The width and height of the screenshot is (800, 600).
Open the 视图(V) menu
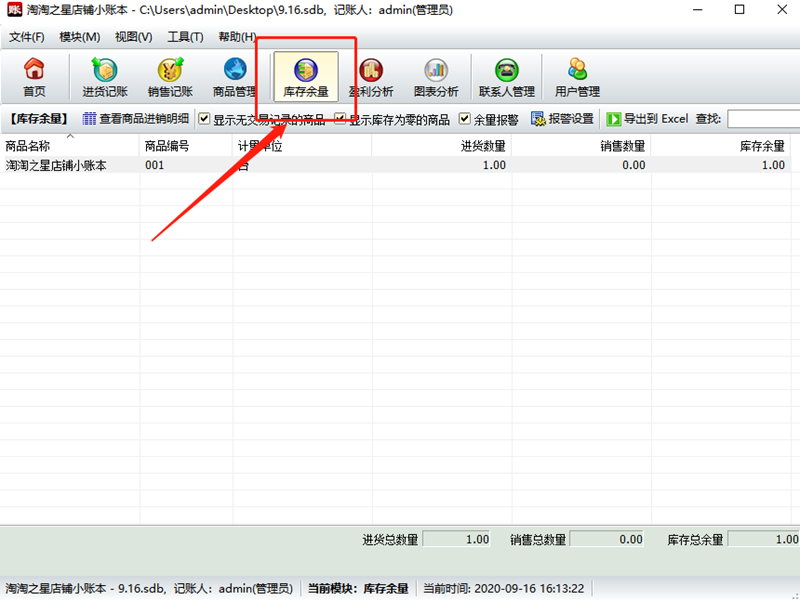click(x=134, y=37)
